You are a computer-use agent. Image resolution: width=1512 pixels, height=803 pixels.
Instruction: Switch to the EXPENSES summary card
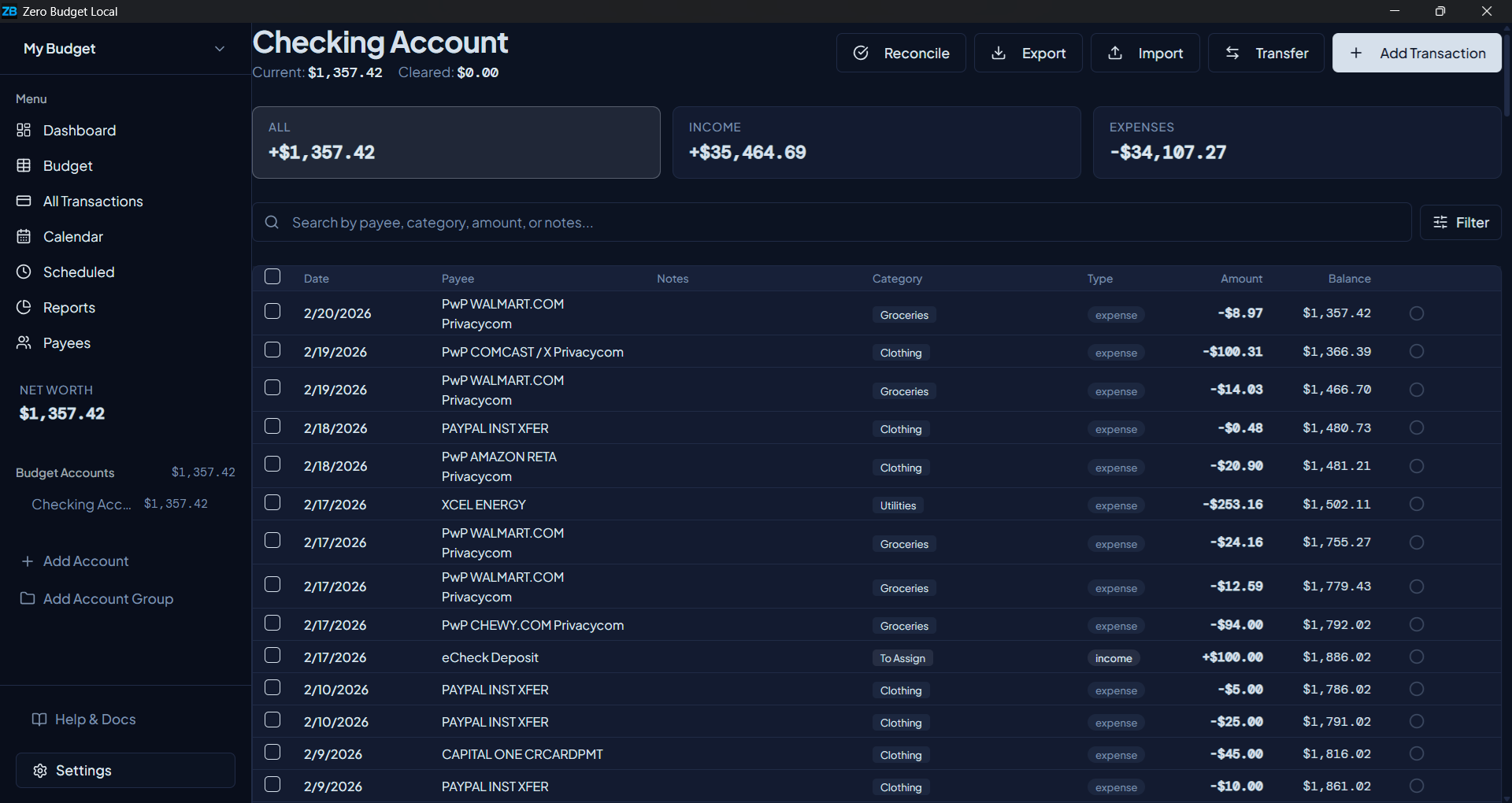coord(1296,142)
